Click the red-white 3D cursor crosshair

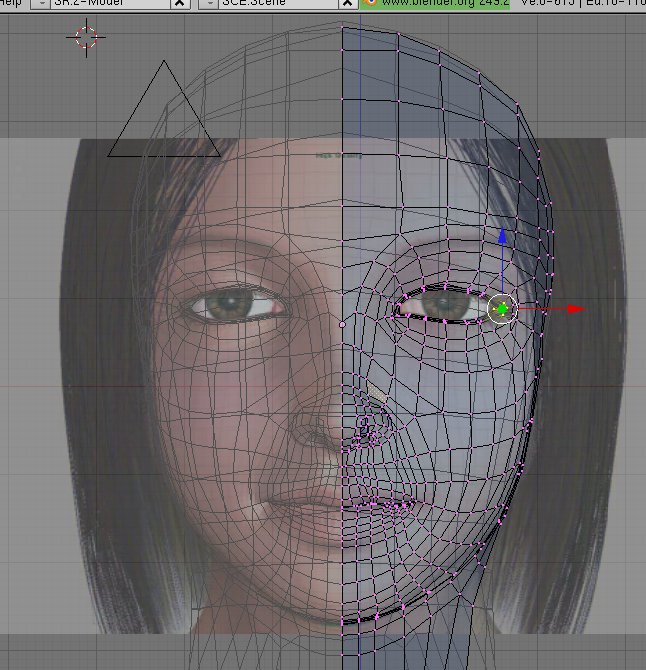(86, 38)
